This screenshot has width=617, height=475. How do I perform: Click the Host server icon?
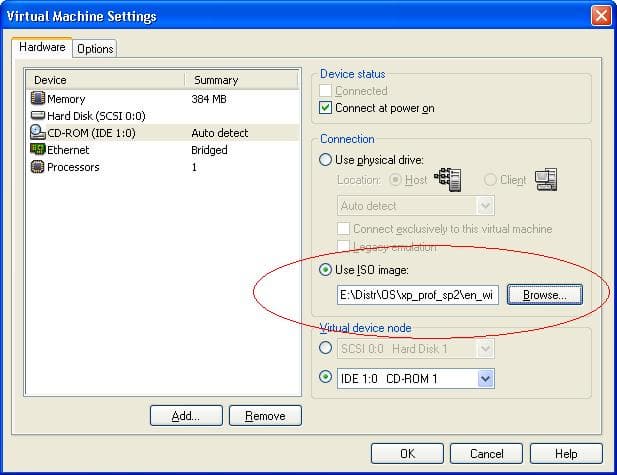[448, 179]
